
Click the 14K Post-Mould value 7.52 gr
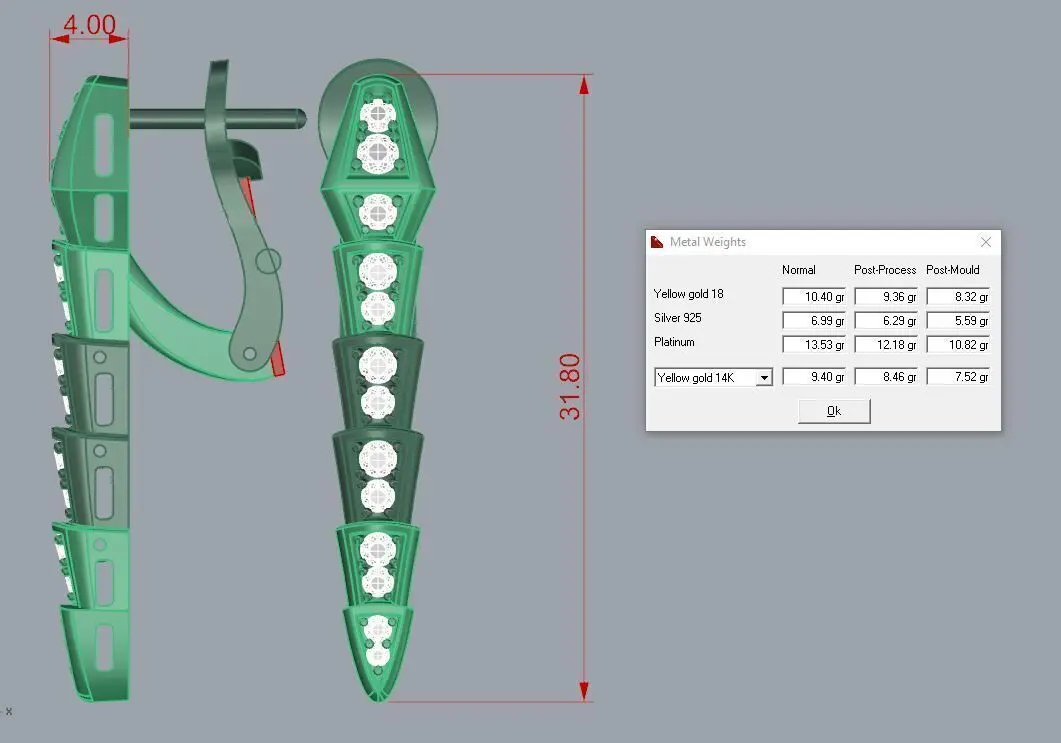click(x=958, y=376)
